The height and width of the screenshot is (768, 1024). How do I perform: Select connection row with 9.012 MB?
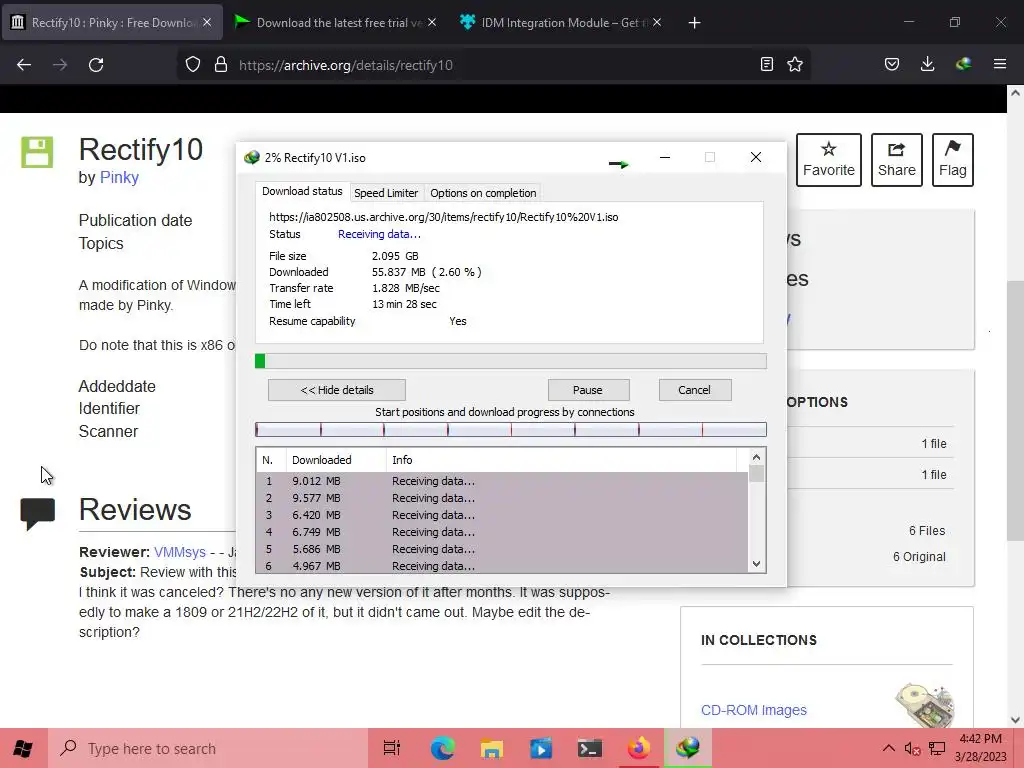(502, 481)
